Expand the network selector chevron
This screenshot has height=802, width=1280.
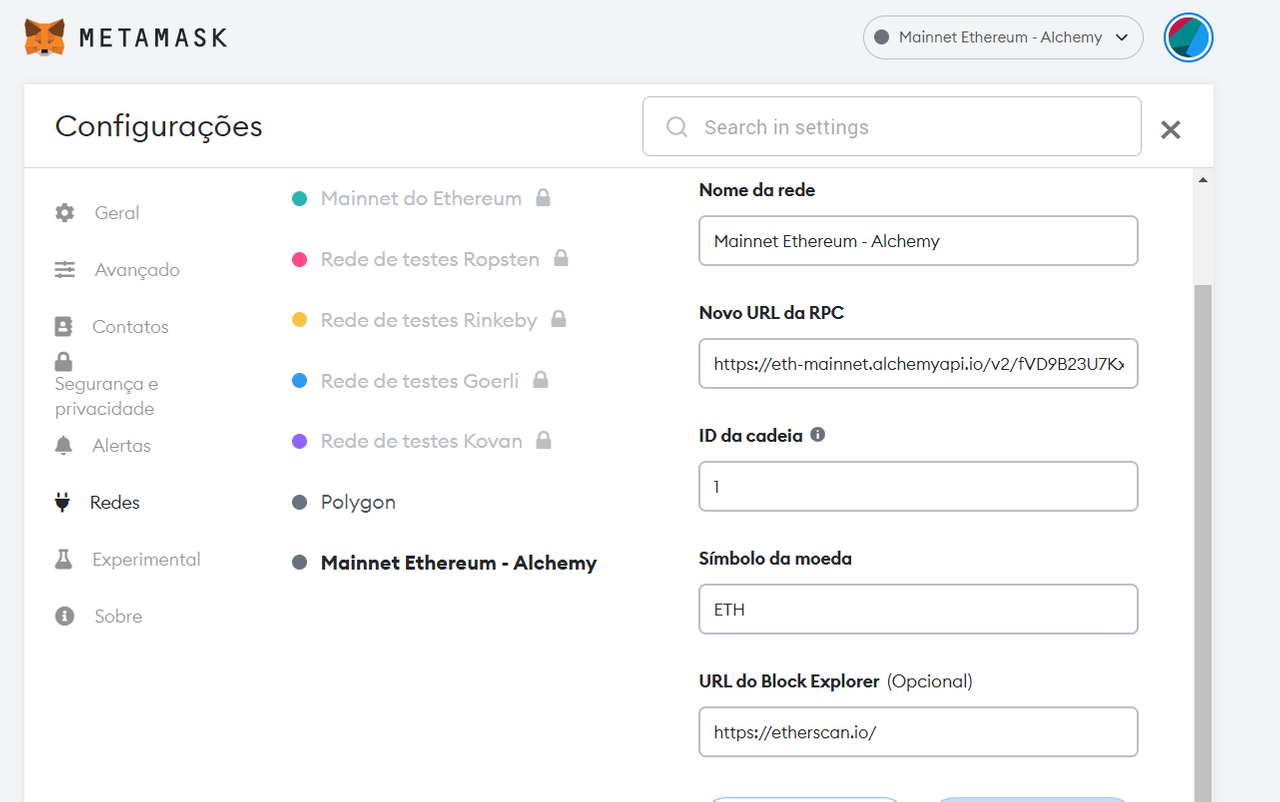pos(1122,36)
